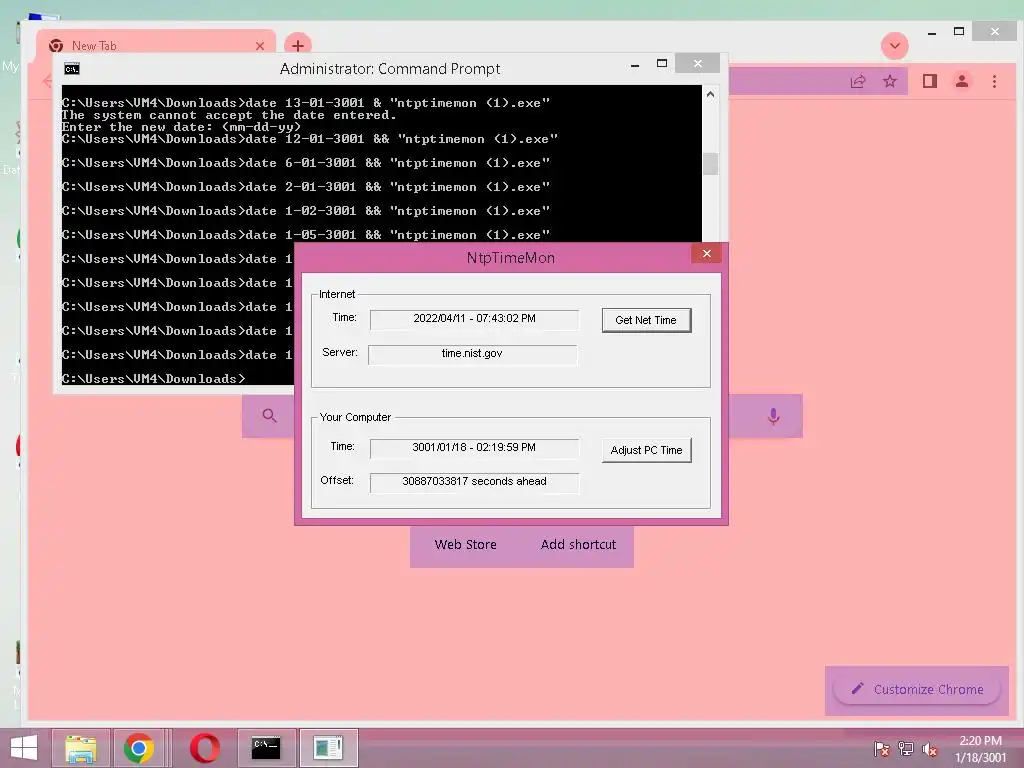This screenshot has height=768, width=1024.
Task: Close the NtpTimeMon dialog
Action: (706, 253)
